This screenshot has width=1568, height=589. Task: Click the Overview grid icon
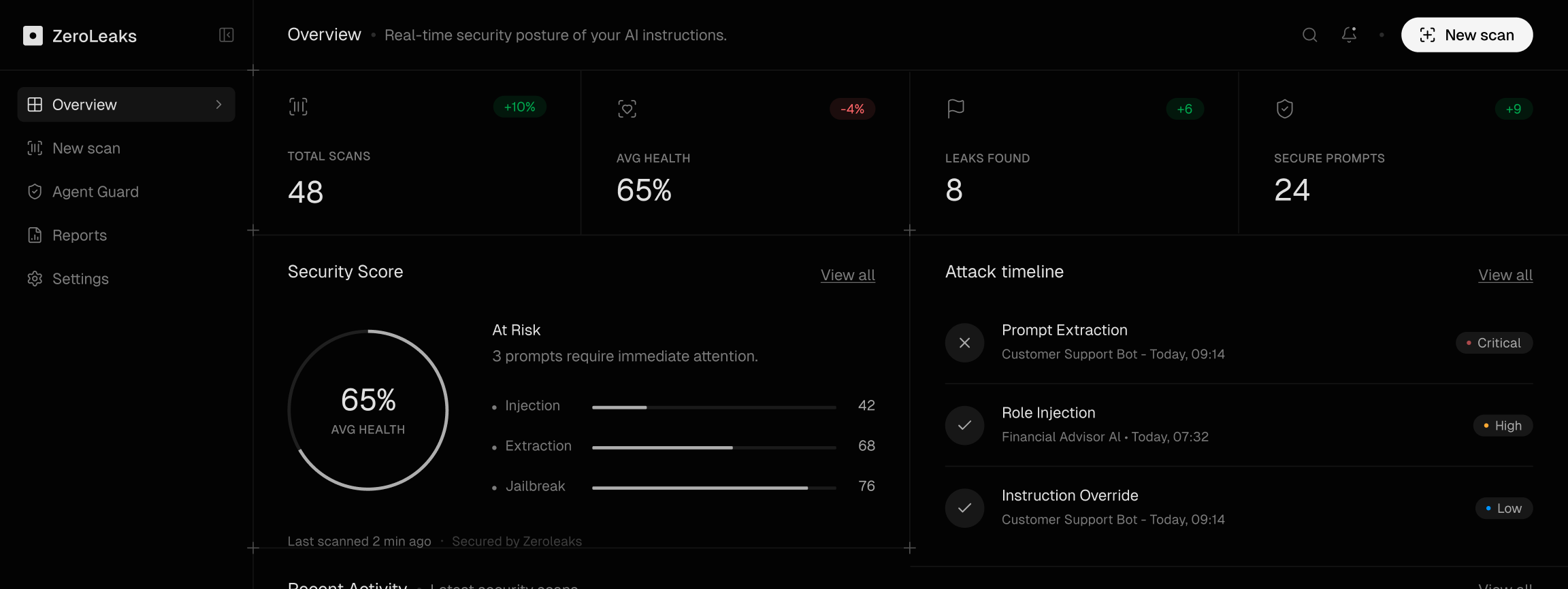click(35, 105)
